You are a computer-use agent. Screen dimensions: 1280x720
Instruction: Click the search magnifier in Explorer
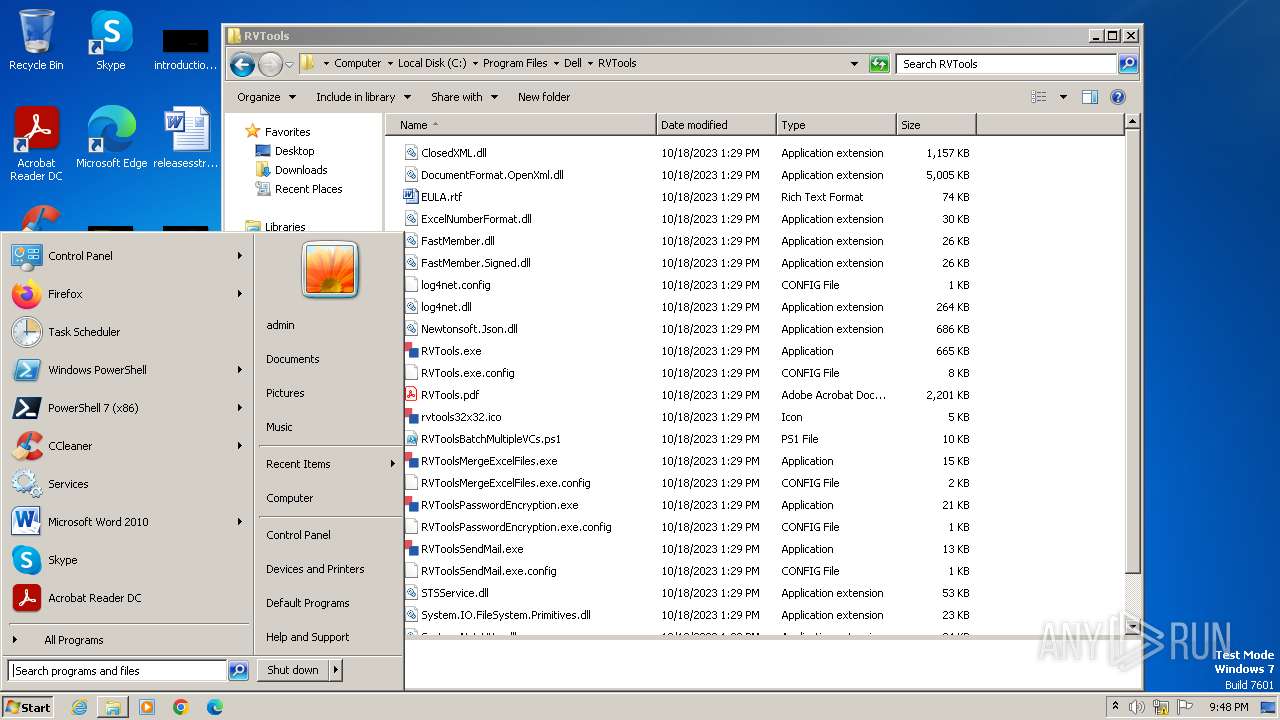pos(1127,64)
